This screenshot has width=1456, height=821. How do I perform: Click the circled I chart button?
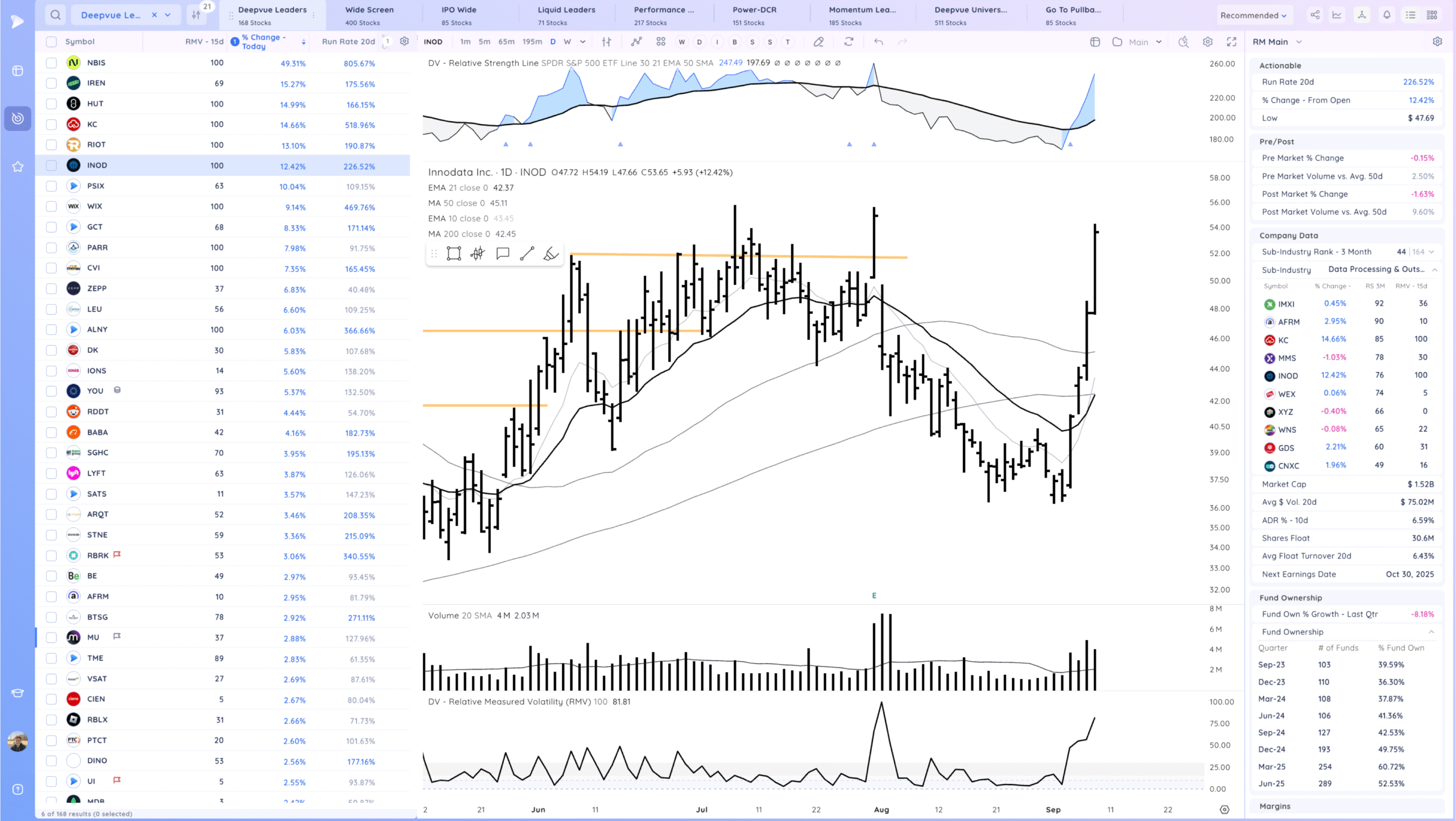coord(717,42)
